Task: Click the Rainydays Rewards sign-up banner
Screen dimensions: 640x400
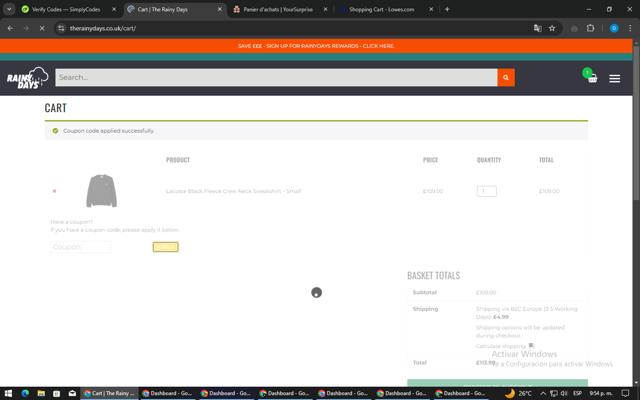Action: pos(316,46)
